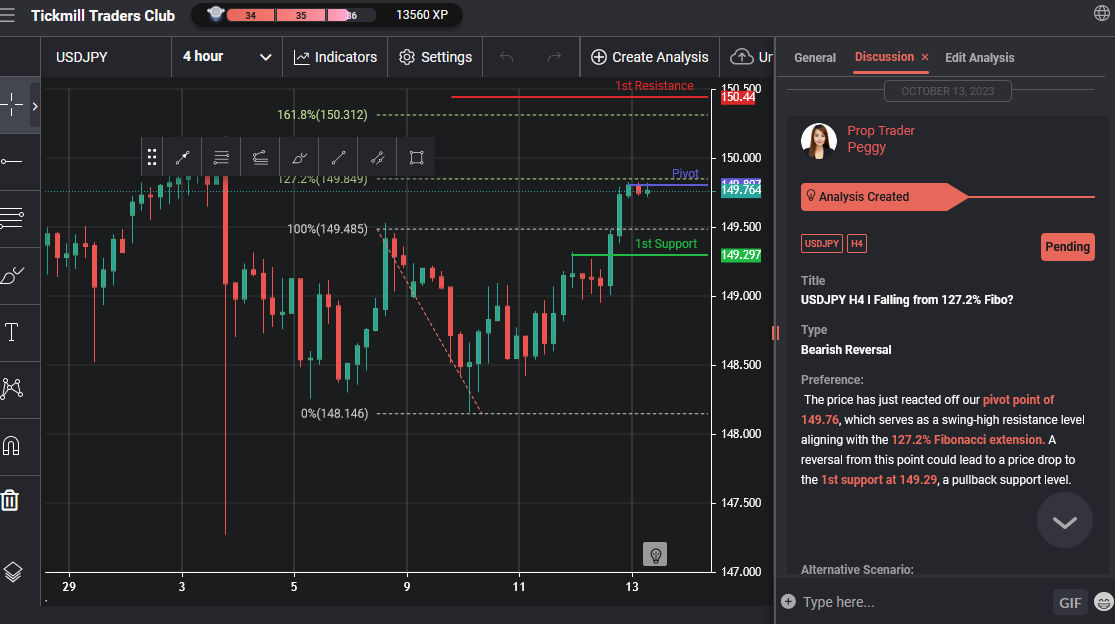Click the Pivot line label

click(x=685, y=174)
